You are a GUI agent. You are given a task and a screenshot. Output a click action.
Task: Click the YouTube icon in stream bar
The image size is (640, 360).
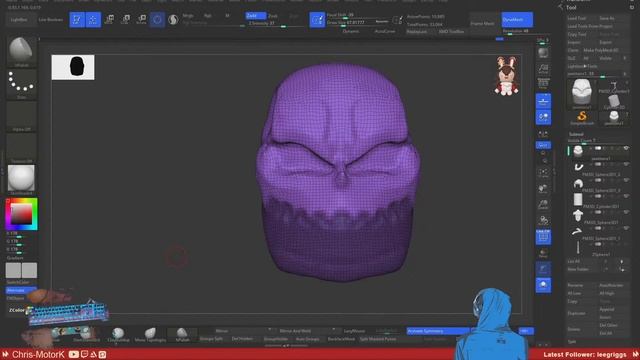click(x=73, y=354)
